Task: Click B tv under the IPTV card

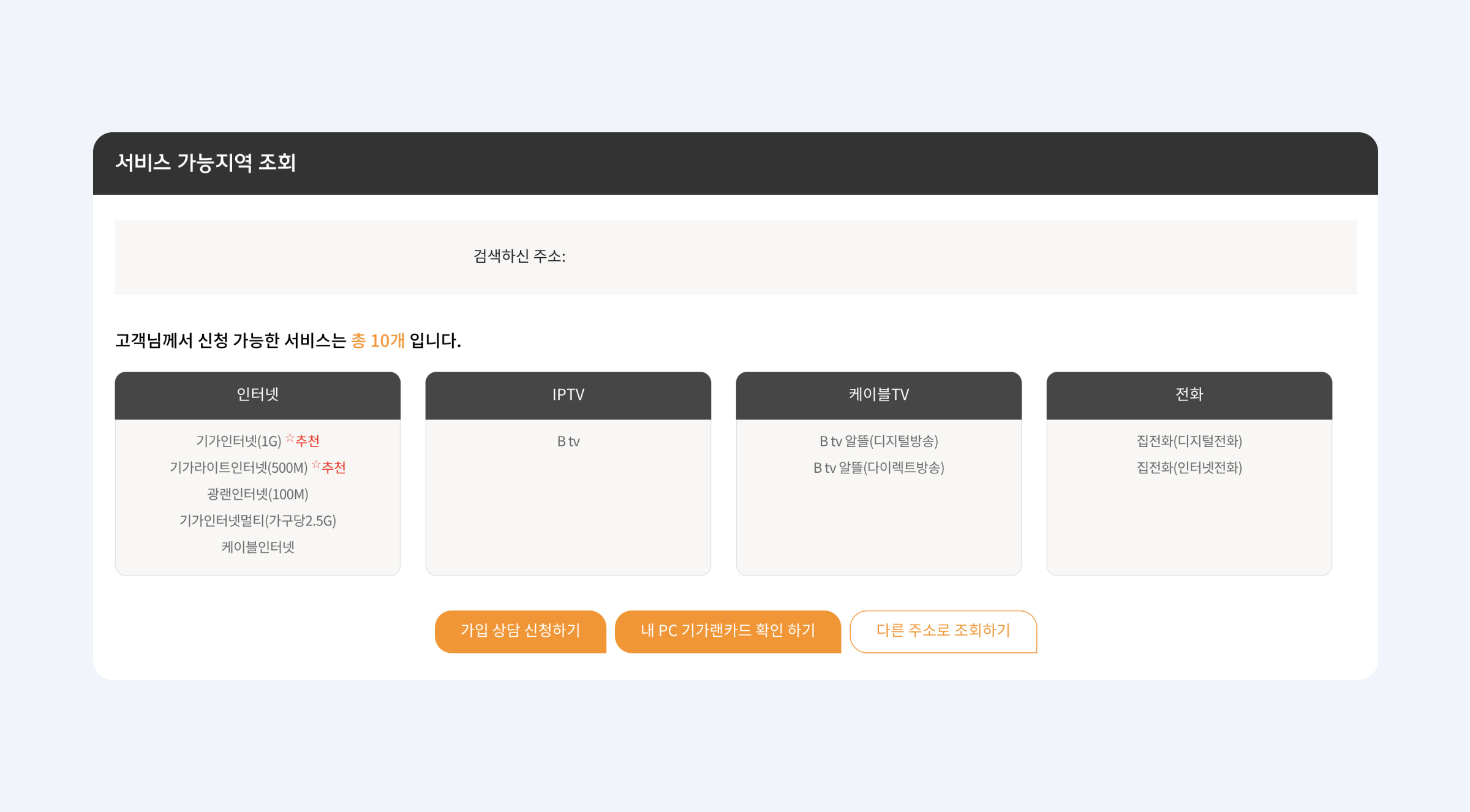Action: coord(568,441)
